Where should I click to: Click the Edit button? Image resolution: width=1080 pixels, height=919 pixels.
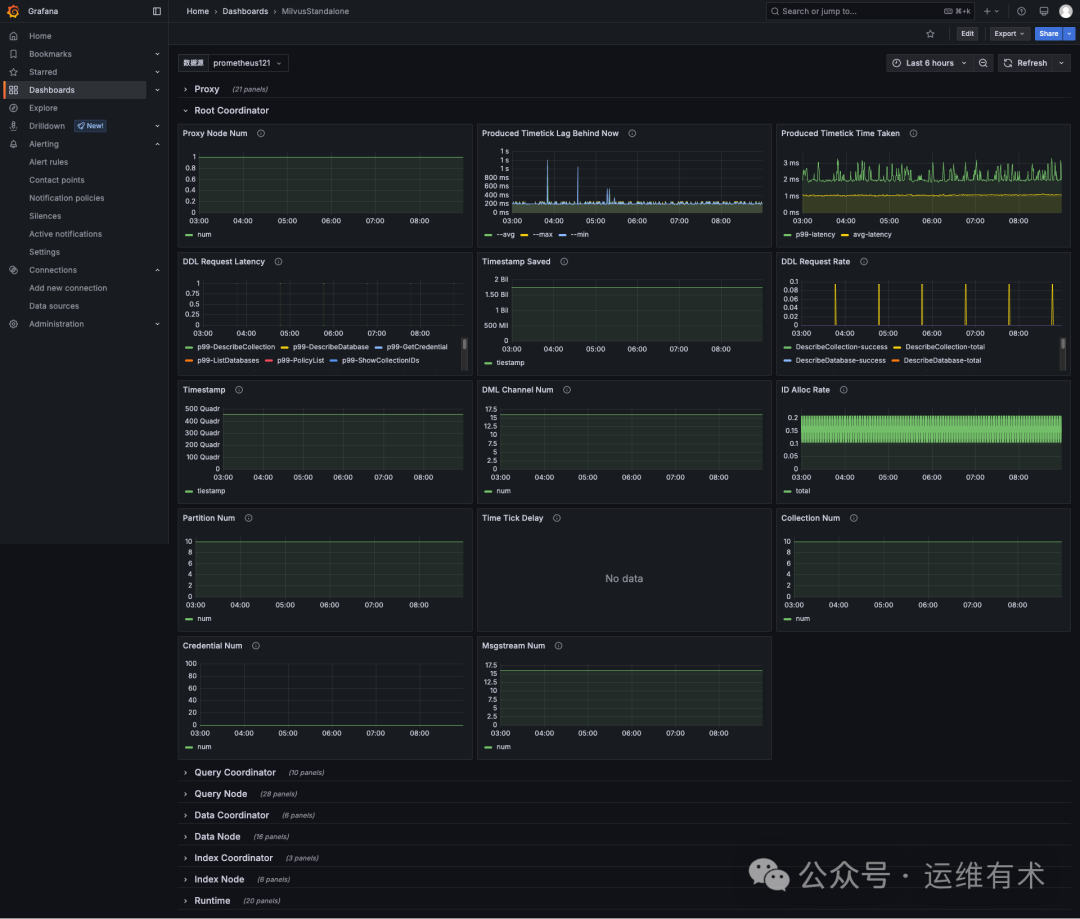click(966, 33)
